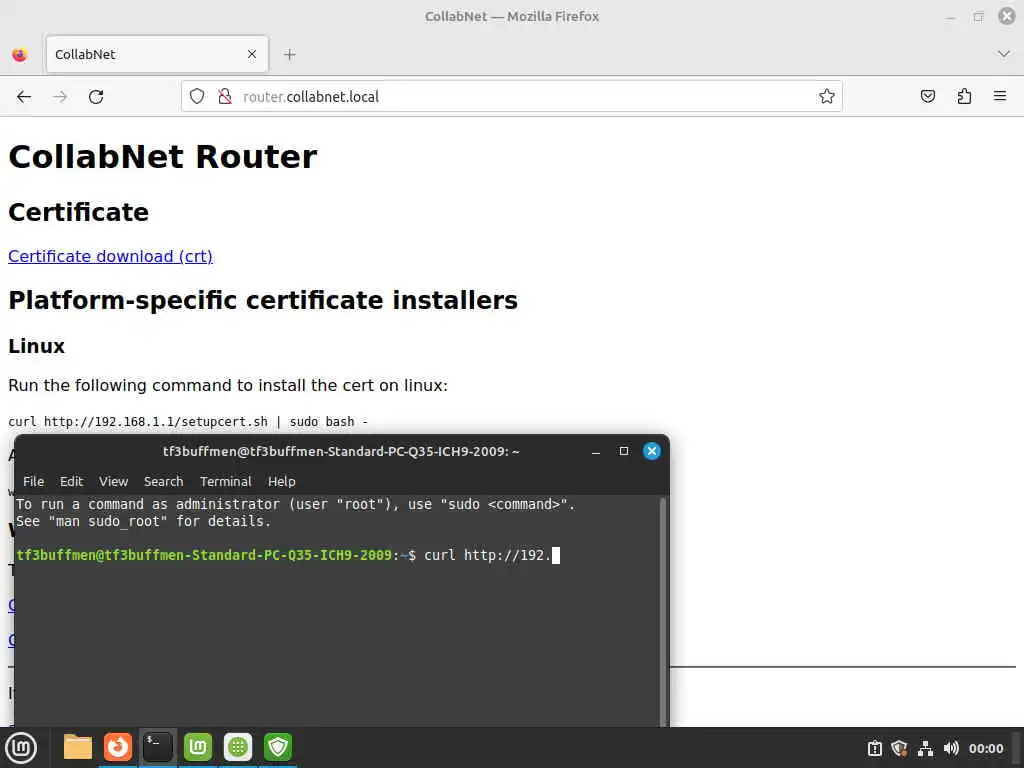Close the CollabNet tab

click(x=251, y=54)
